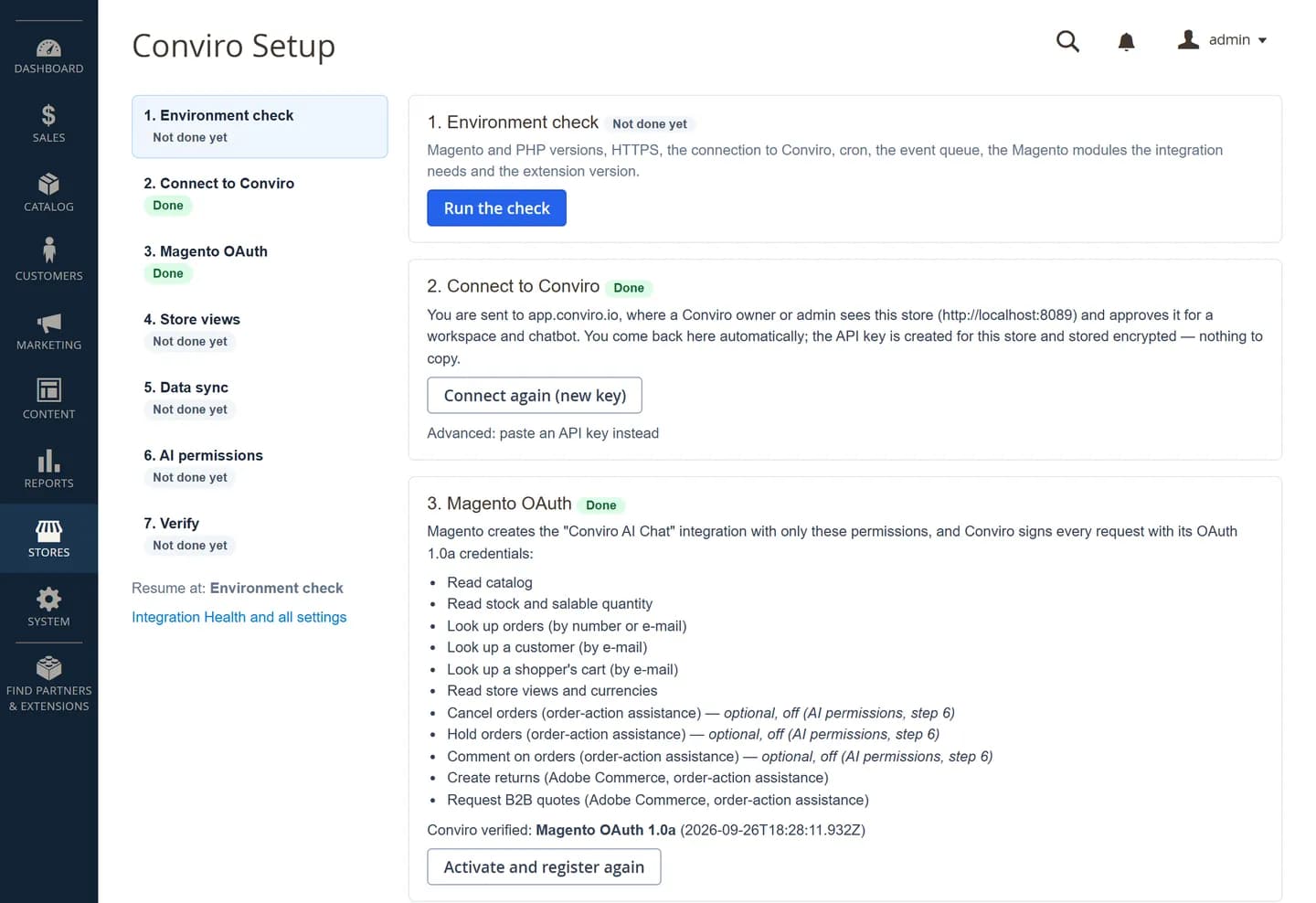Click Look up orders permission item
The height and width of the screenshot is (903, 1316).
[567, 626]
